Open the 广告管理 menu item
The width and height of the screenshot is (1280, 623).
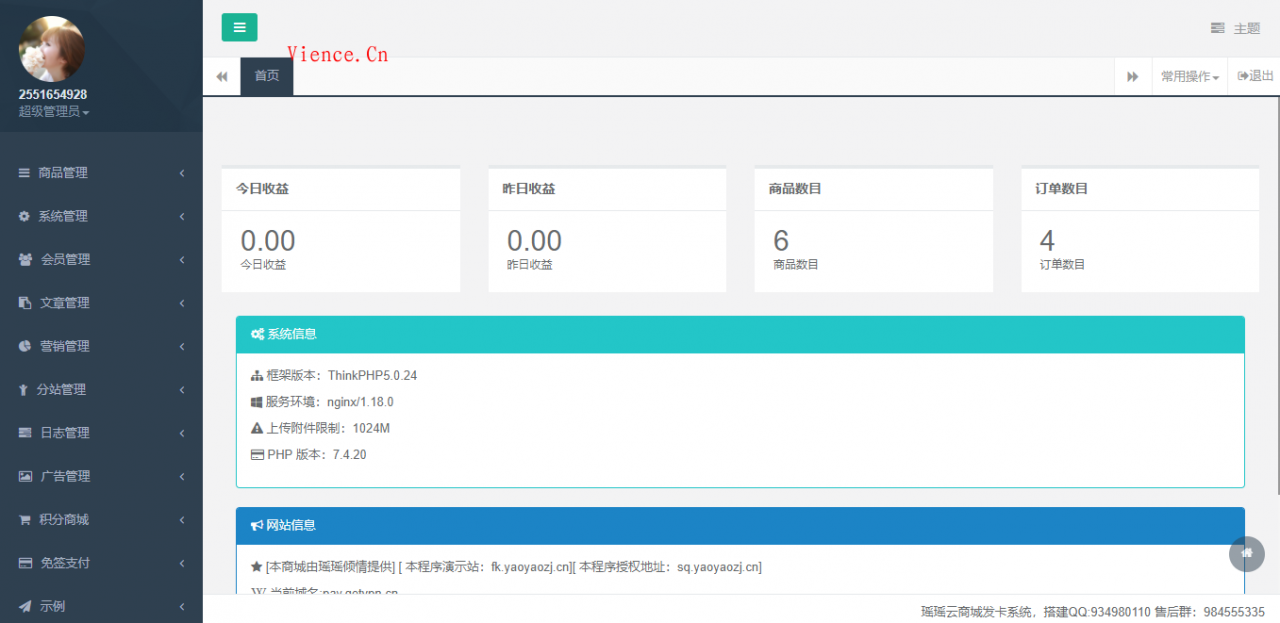(x=100, y=476)
